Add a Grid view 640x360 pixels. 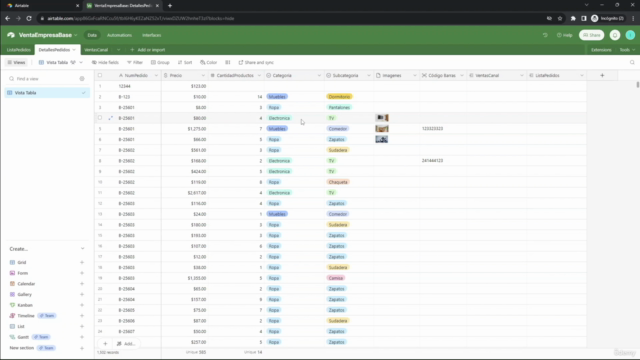[82, 262]
